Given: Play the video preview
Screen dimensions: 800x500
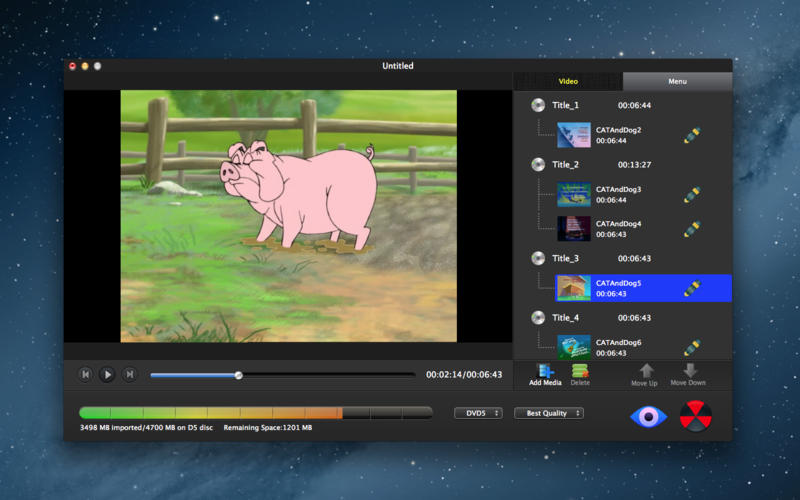Looking at the screenshot, I should click(107, 374).
